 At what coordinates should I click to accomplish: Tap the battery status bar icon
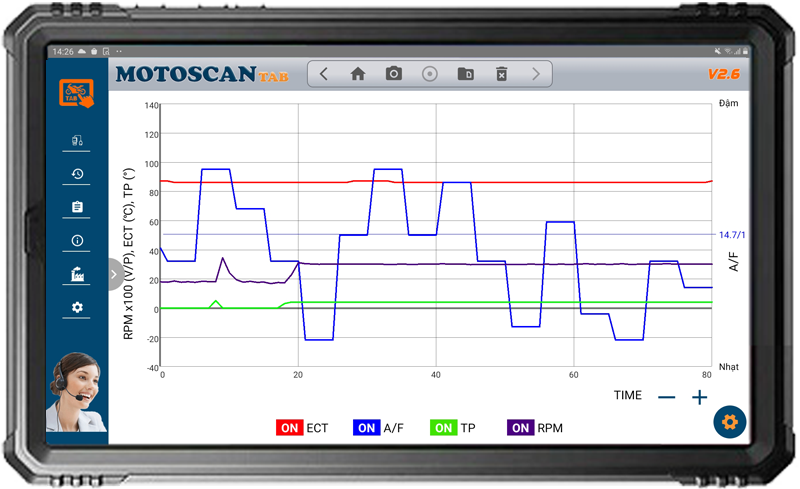745,51
